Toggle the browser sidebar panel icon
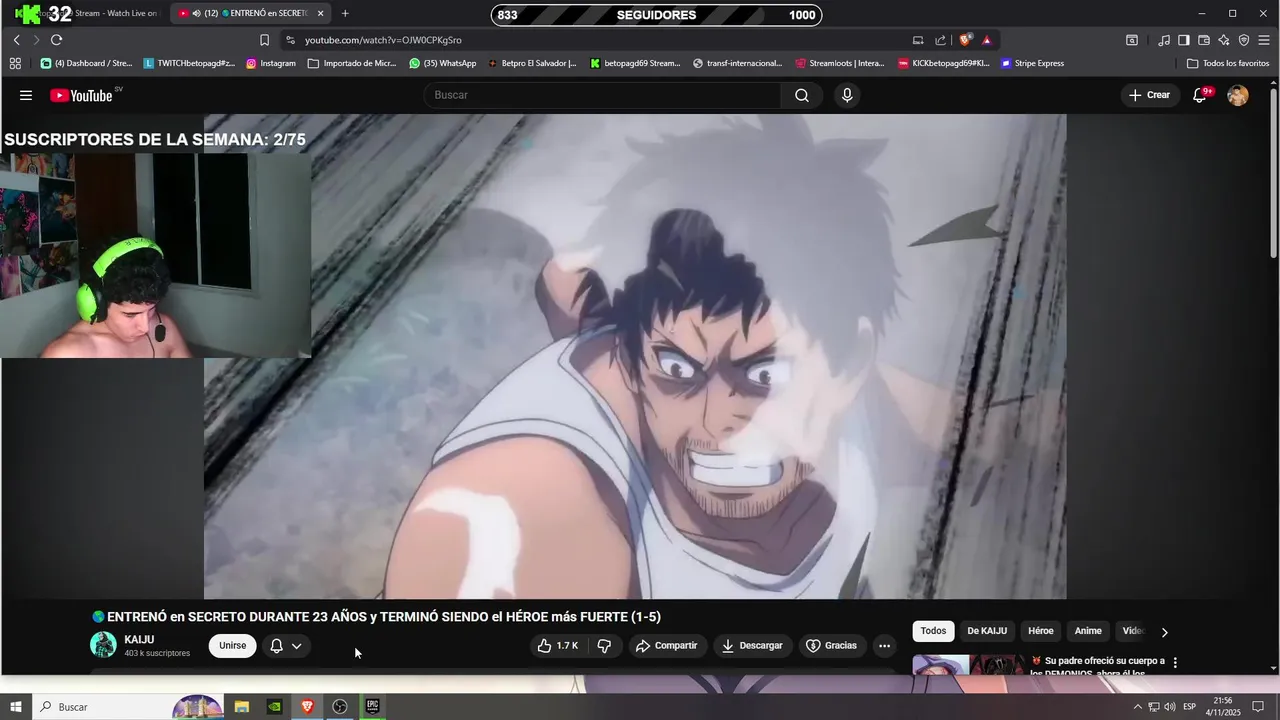 point(1183,40)
